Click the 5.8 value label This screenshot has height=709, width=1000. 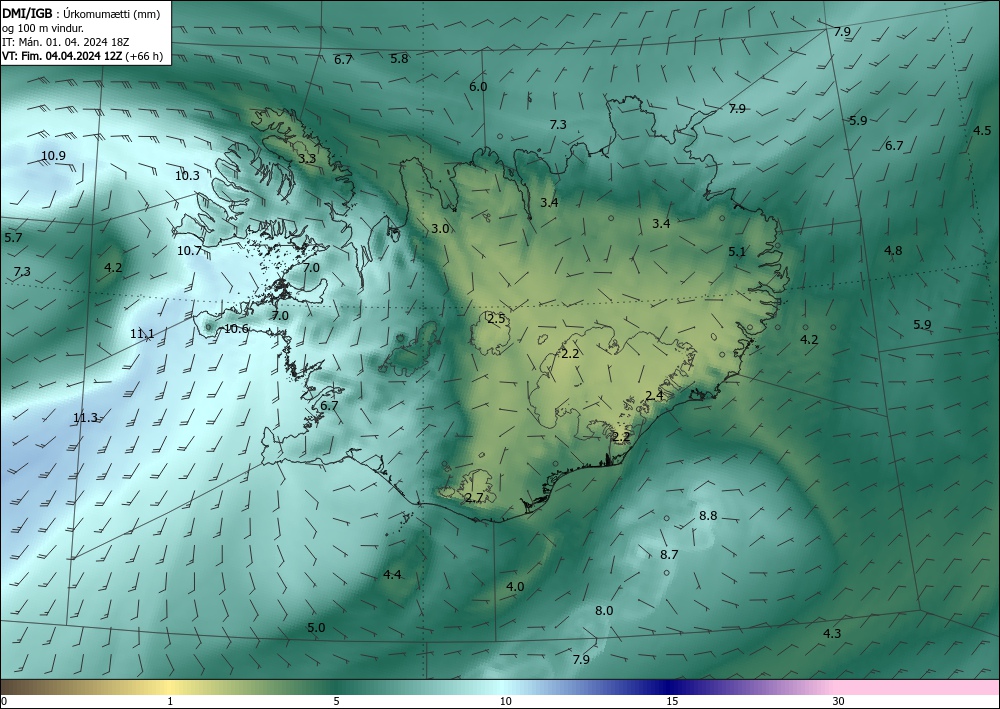click(x=399, y=59)
